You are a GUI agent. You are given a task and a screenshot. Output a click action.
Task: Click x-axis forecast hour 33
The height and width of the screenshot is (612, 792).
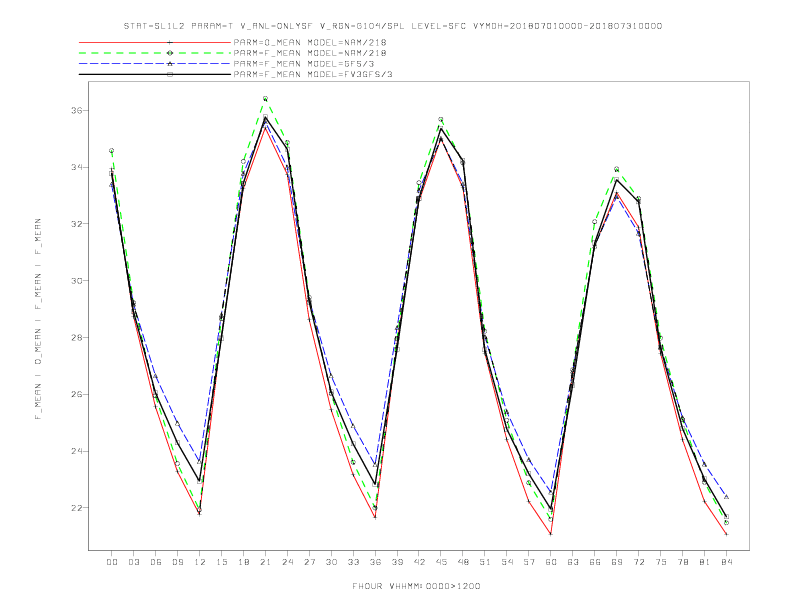[353, 562]
